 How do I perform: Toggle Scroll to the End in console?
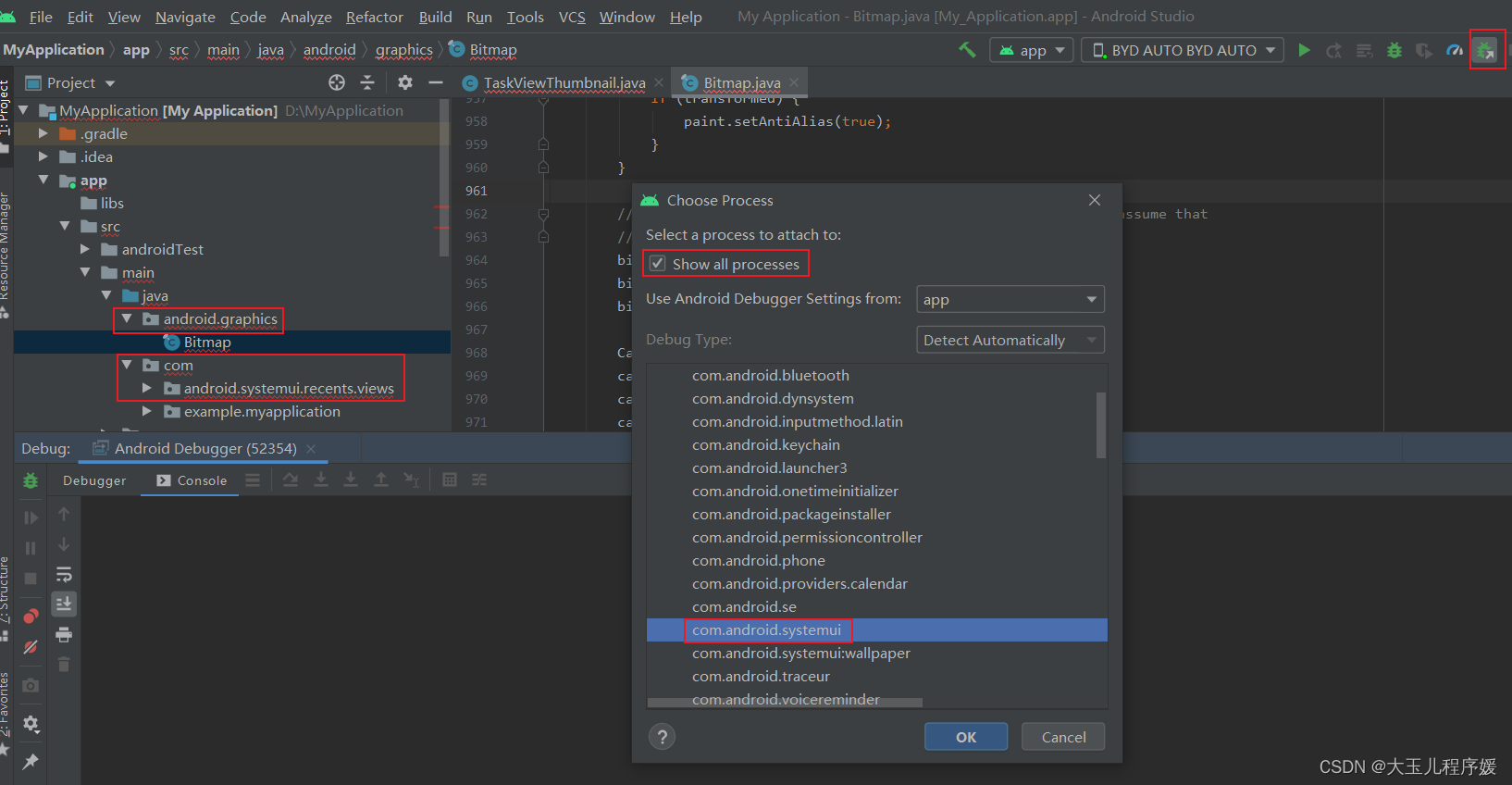pos(64,604)
